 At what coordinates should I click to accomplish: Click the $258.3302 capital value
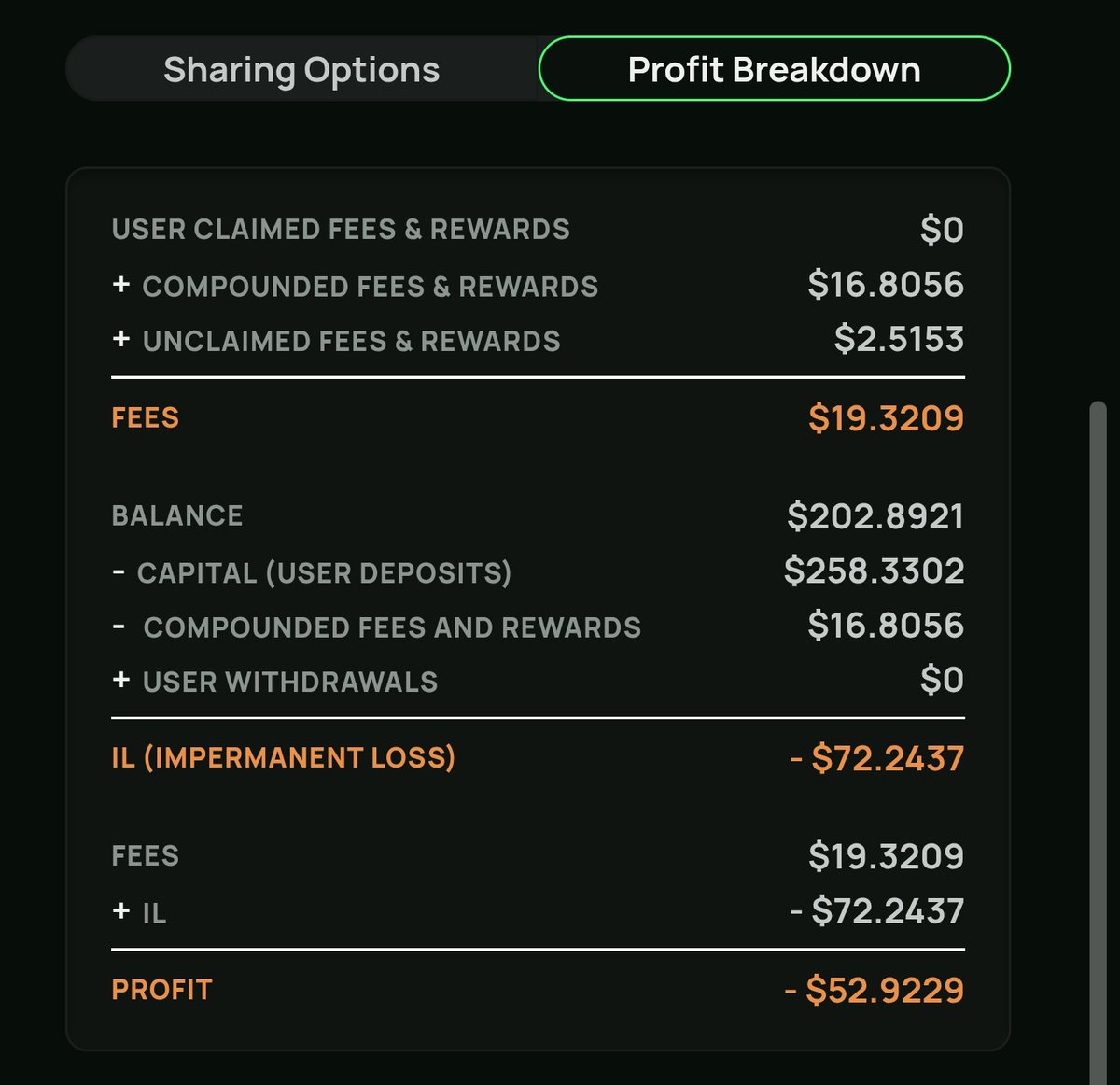875,571
